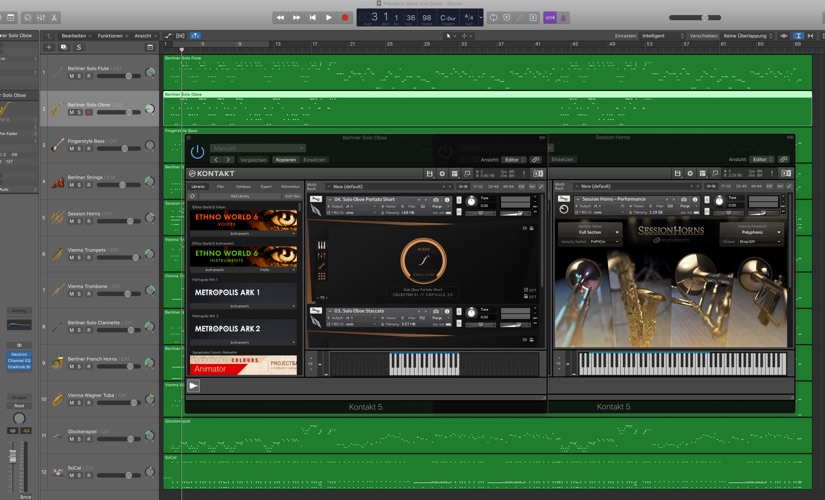
Task: Click info icon for Session Horns - Performance
Action: [x=695, y=199]
